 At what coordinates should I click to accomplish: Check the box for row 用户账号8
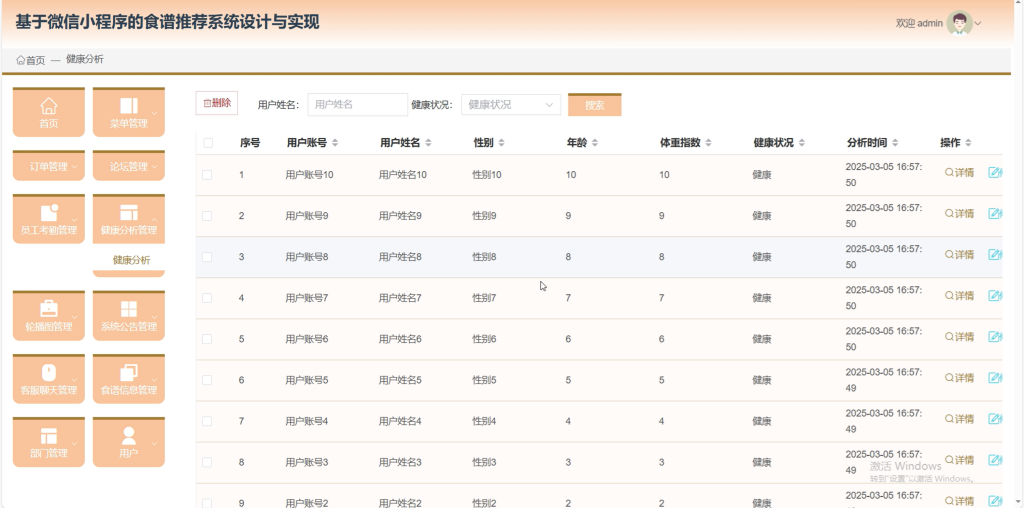207,257
